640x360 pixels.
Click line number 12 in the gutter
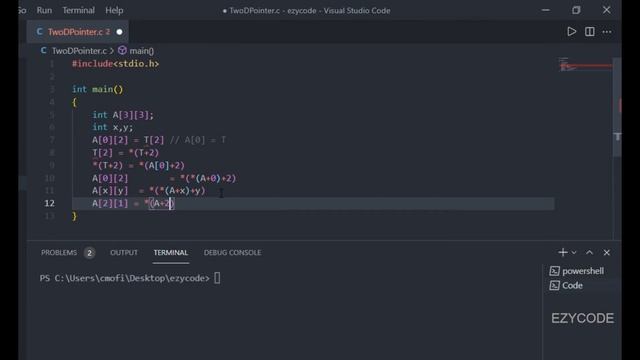pyautogui.click(x=49, y=203)
